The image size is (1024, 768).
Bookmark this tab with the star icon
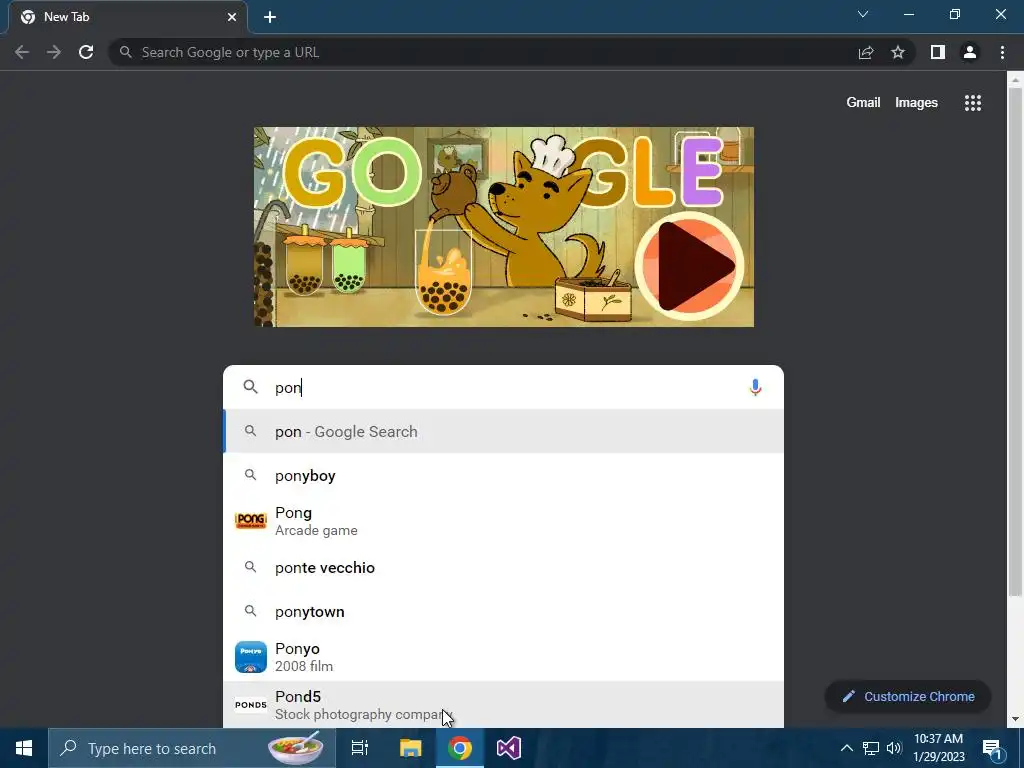898,52
